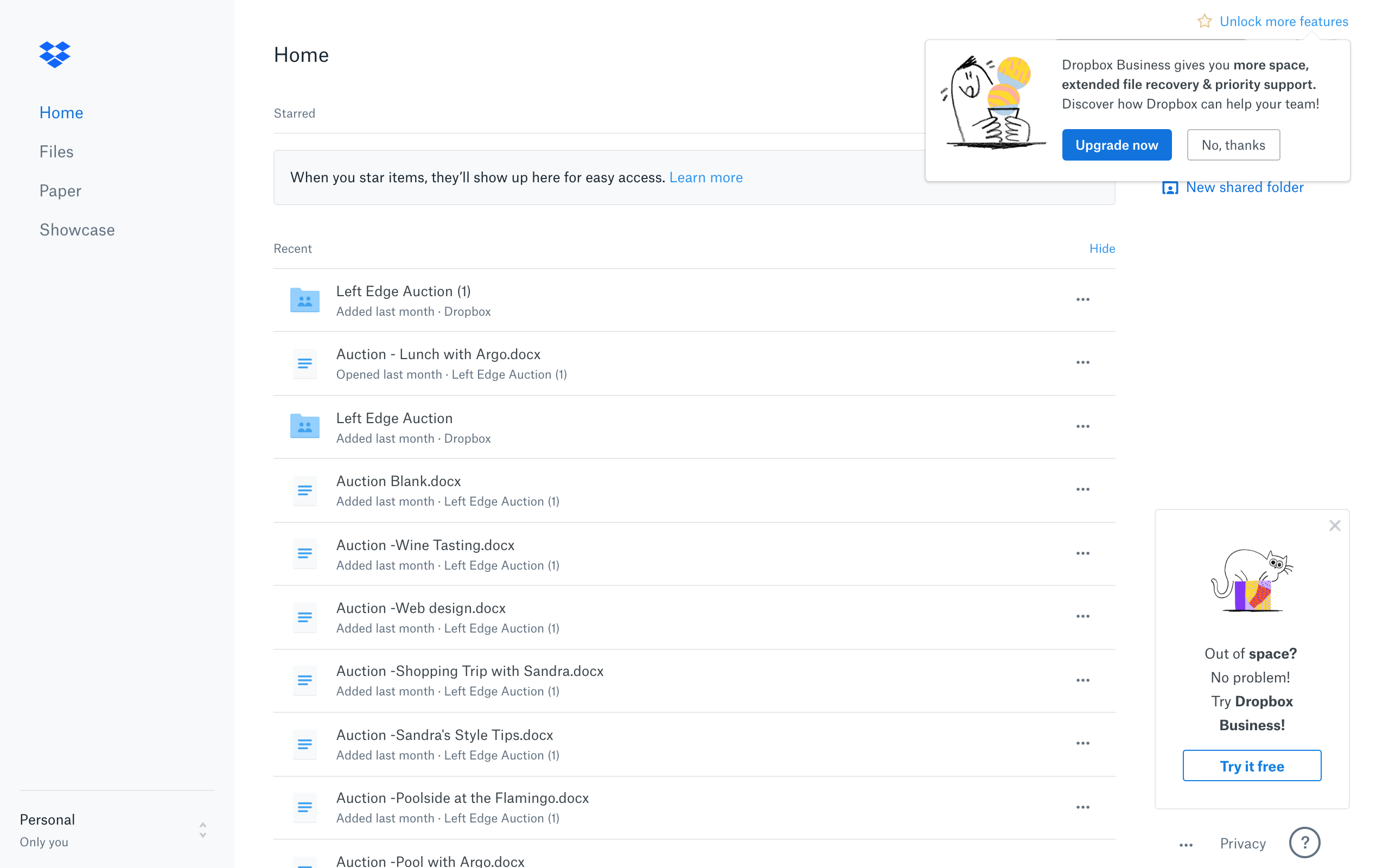Image resolution: width=1389 pixels, height=868 pixels.
Task: Click the Upgrade now button
Action: (x=1117, y=145)
